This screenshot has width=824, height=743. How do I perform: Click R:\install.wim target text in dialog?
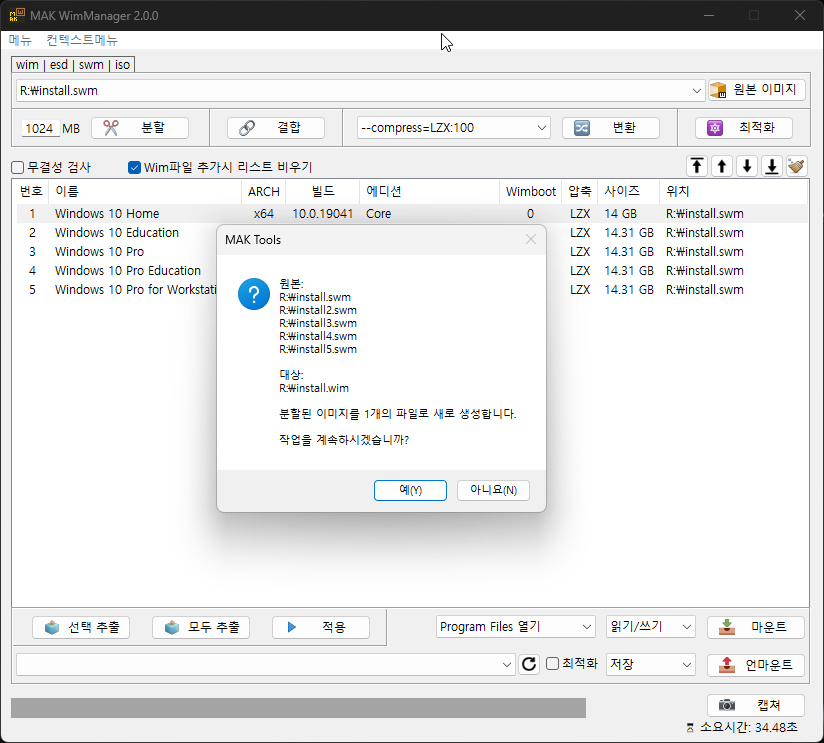pos(314,388)
